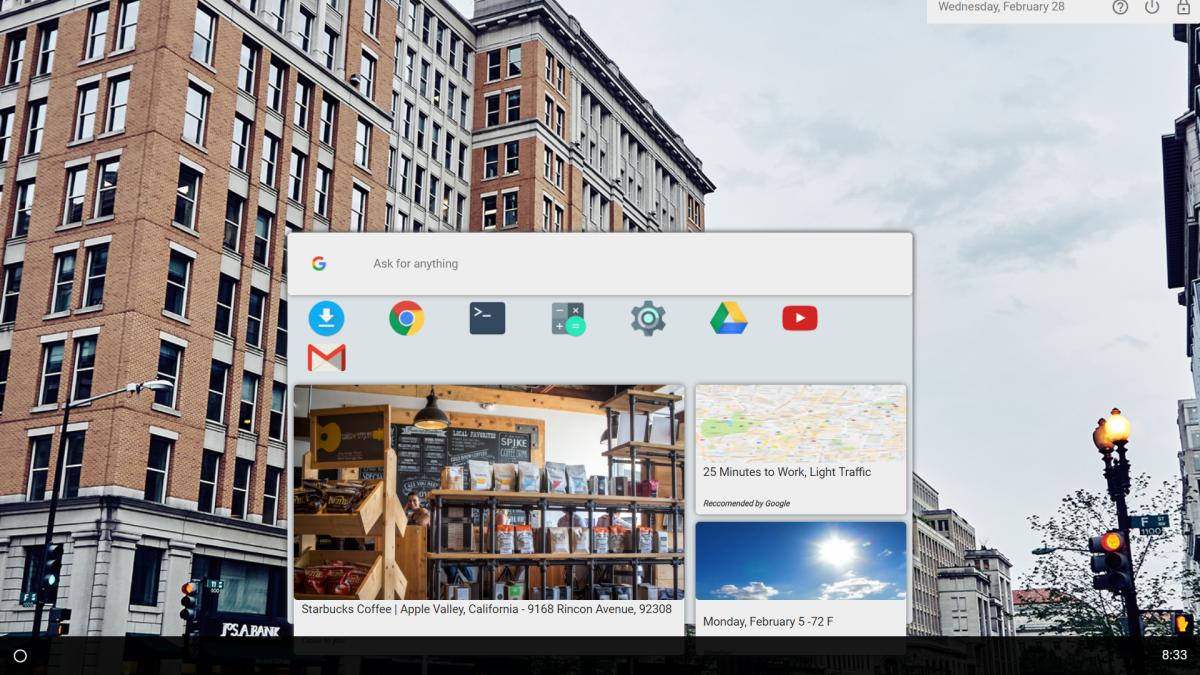Click the lock screen icon
This screenshot has width=1200, height=675.
[x=1184, y=7]
